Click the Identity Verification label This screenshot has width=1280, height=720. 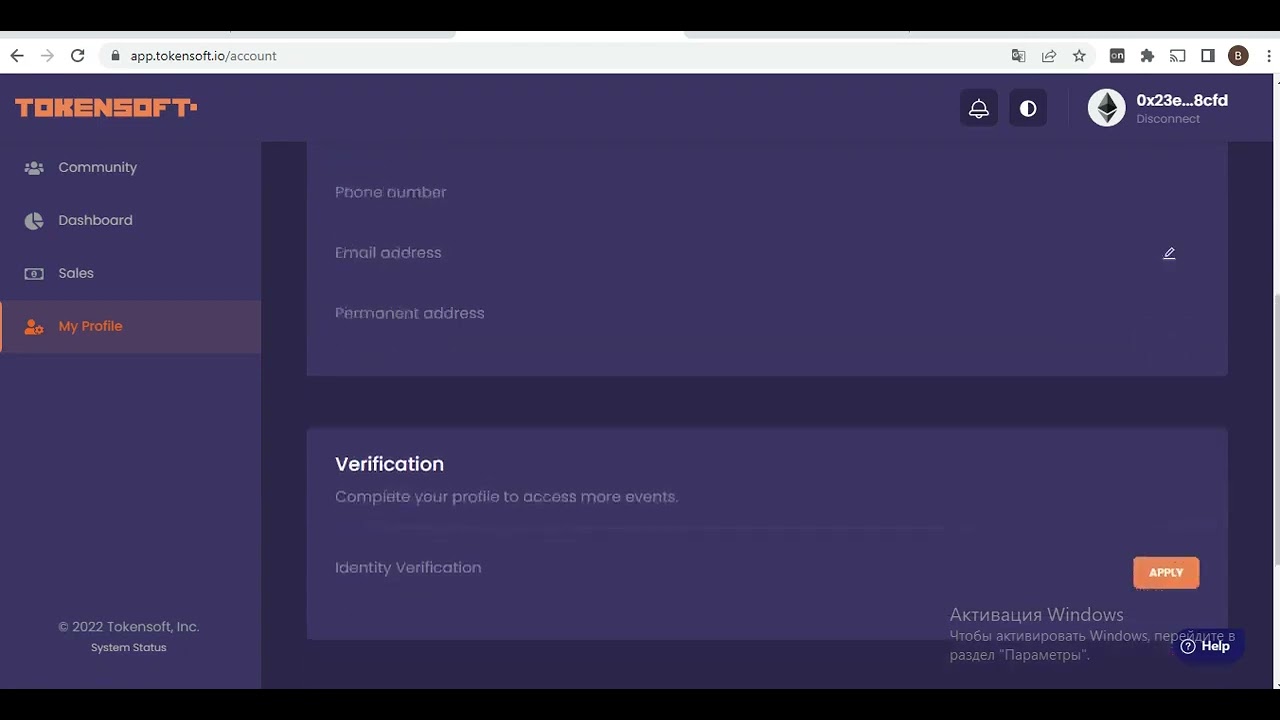pos(408,567)
